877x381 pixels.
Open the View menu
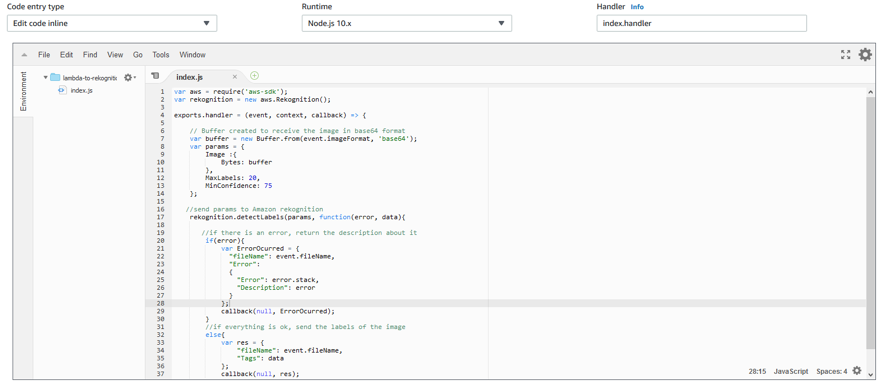point(115,55)
